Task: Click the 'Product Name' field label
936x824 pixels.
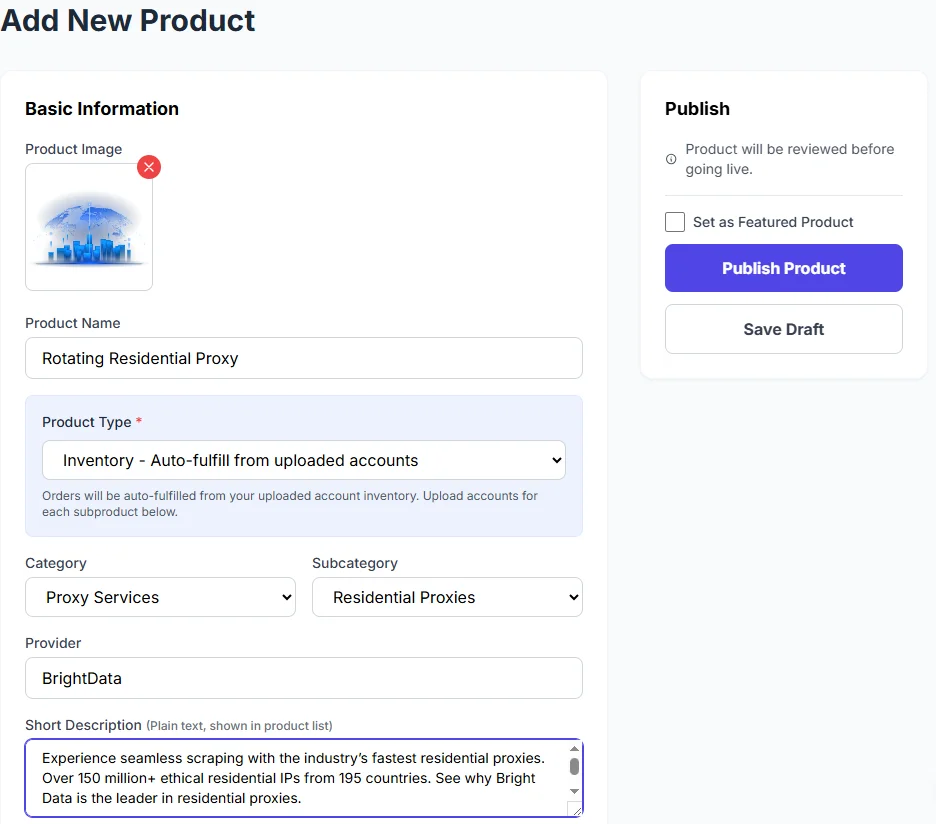Action: 73,323
